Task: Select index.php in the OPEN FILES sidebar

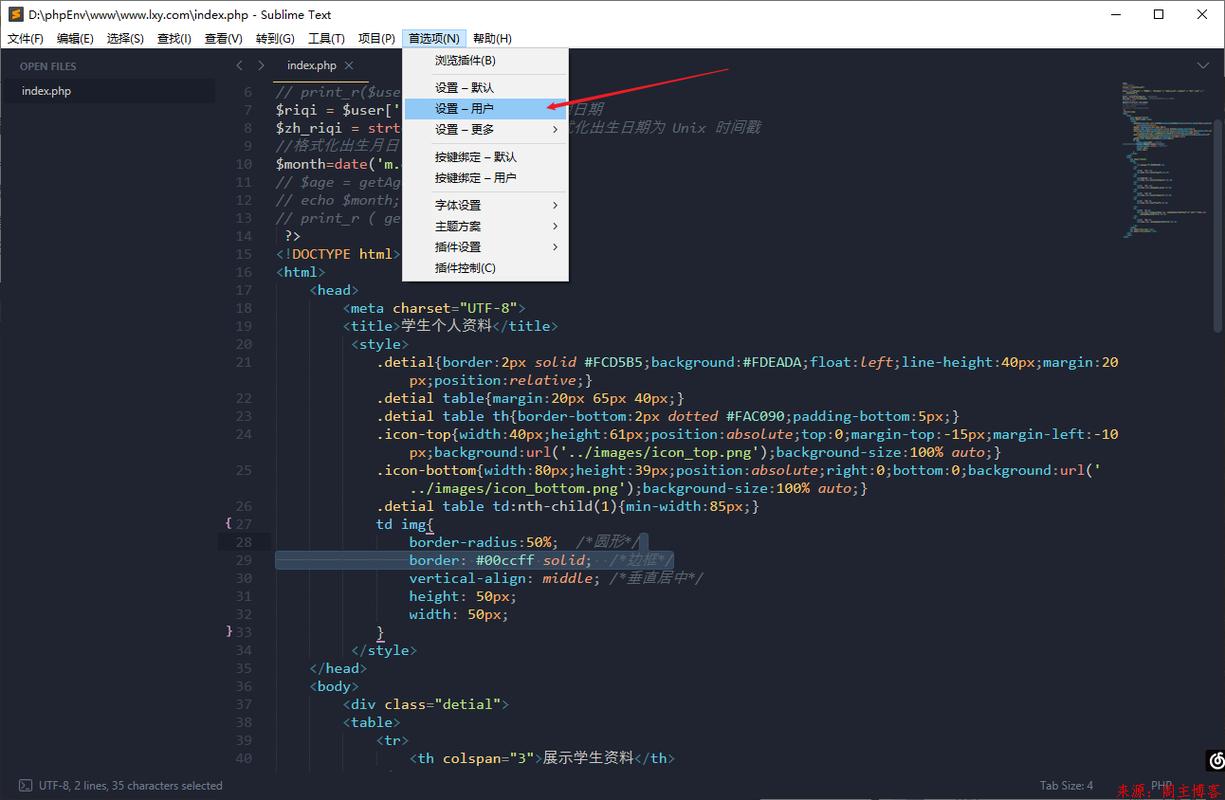Action: (x=107, y=91)
